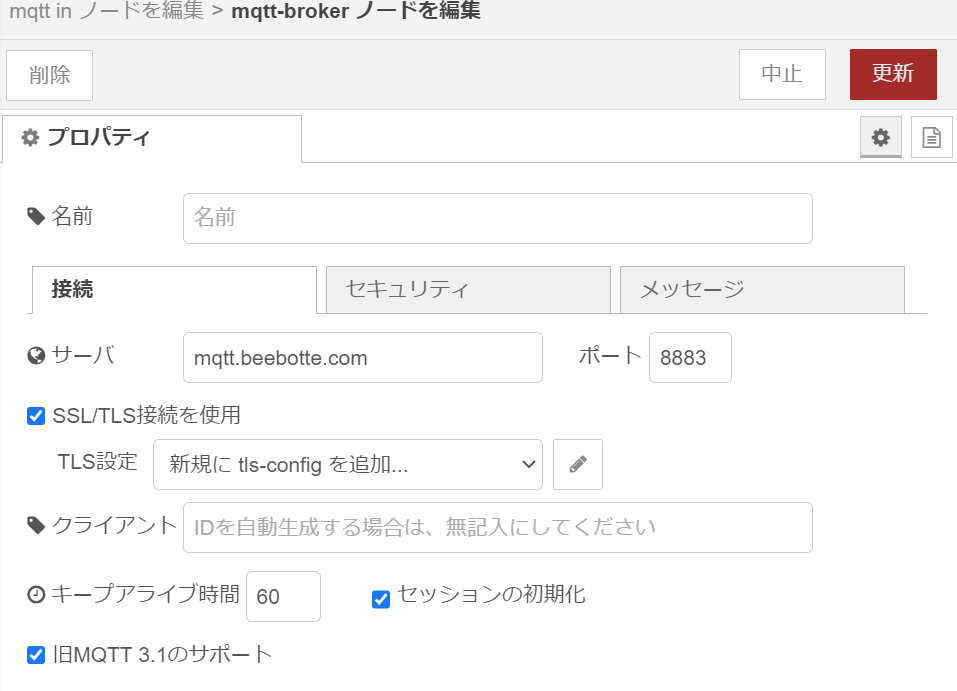Switch to the セキュリティ tab

467,289
